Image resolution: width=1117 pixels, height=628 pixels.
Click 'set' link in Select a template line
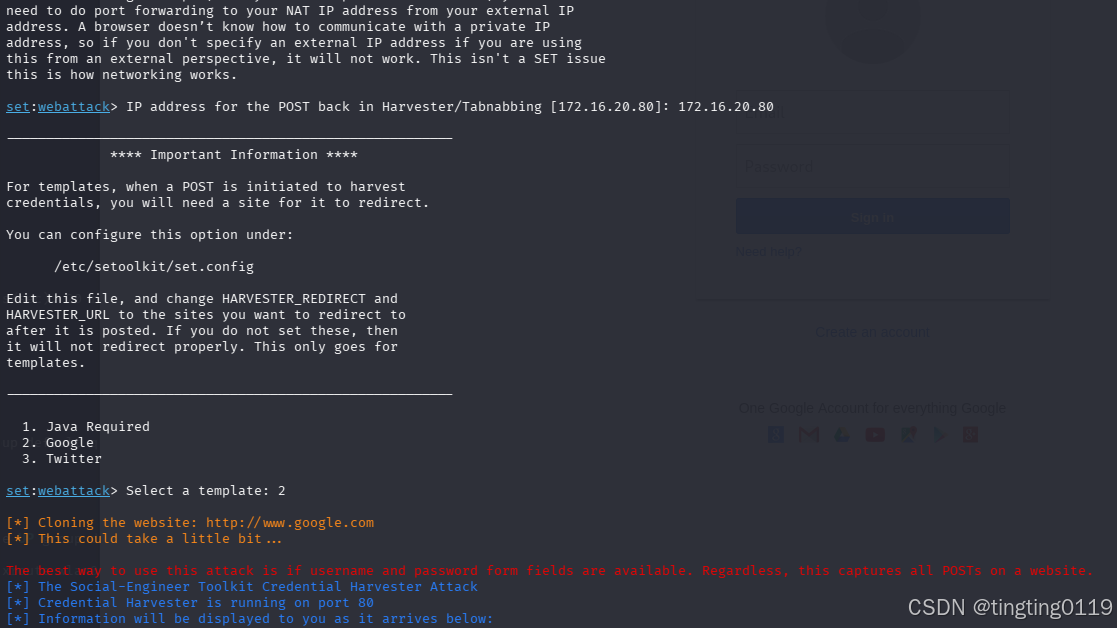click(18, 491)
